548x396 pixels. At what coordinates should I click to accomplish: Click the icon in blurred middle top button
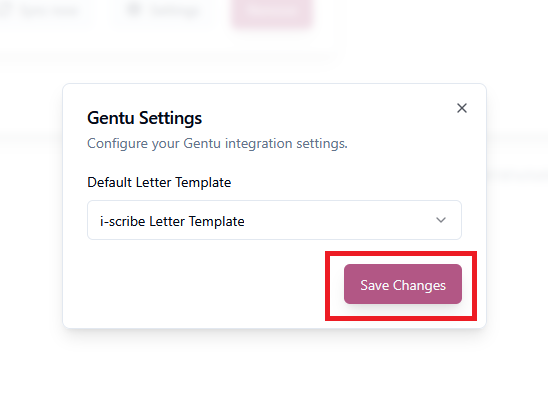(x=133, y=10)
